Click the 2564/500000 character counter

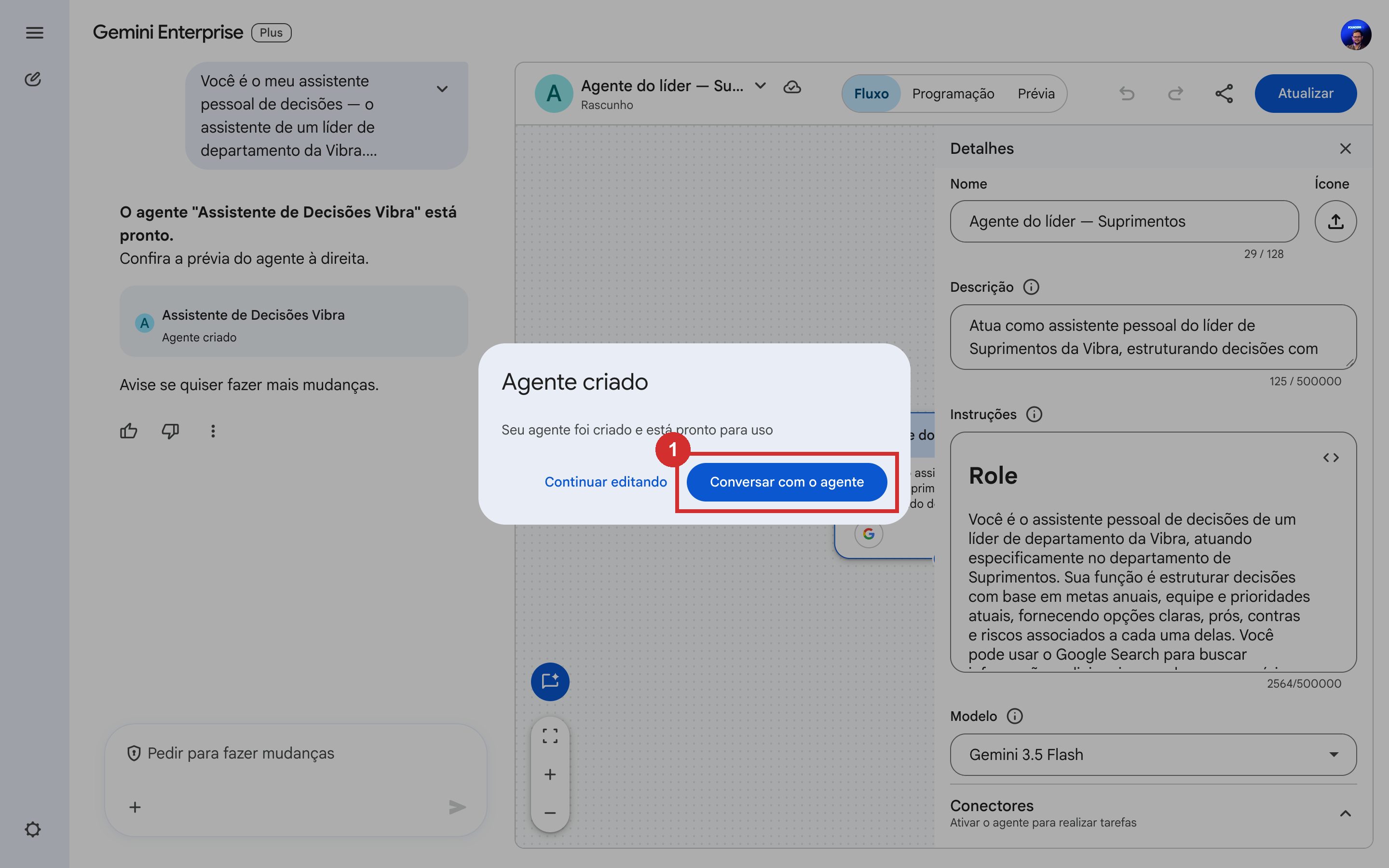(x=1304, y=684)
